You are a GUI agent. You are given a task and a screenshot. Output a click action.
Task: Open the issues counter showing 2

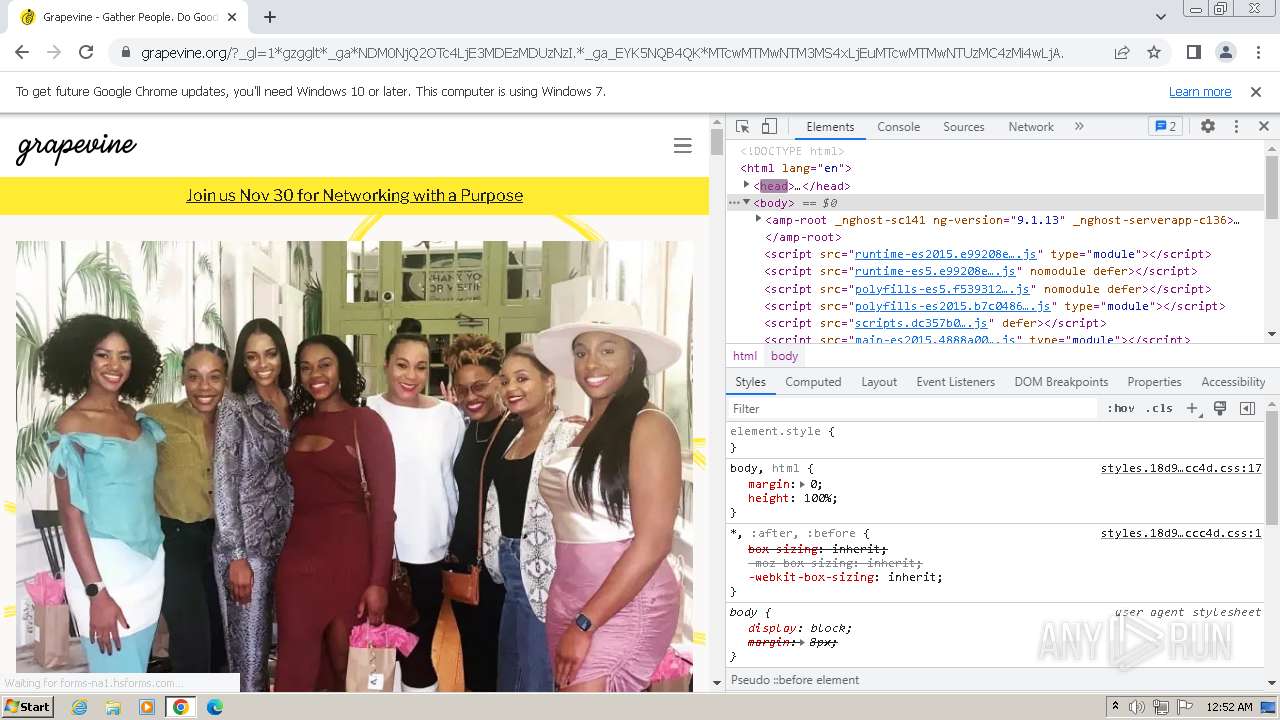coord(1165,127)
